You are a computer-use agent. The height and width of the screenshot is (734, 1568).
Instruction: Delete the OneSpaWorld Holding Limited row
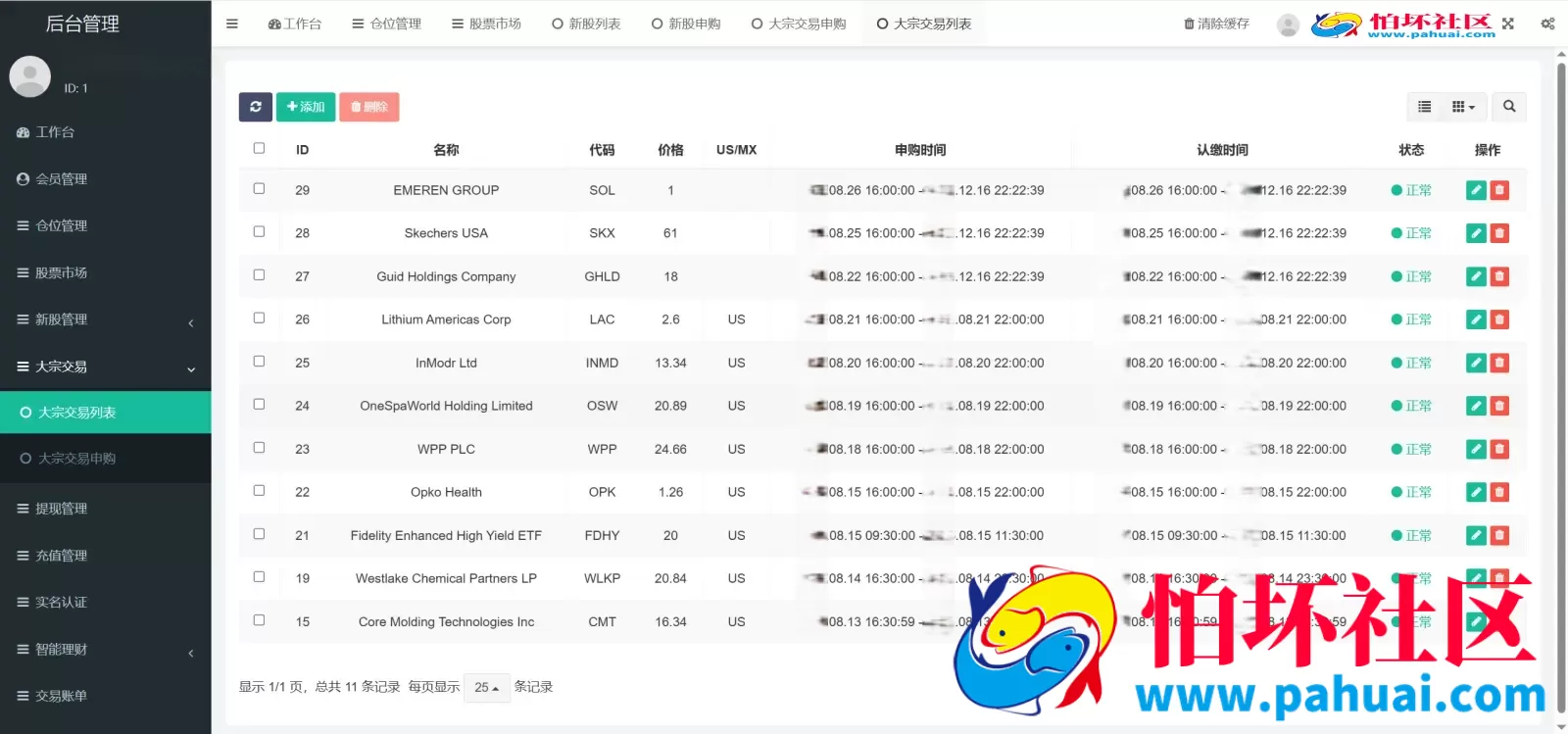tap(1499, 406)
